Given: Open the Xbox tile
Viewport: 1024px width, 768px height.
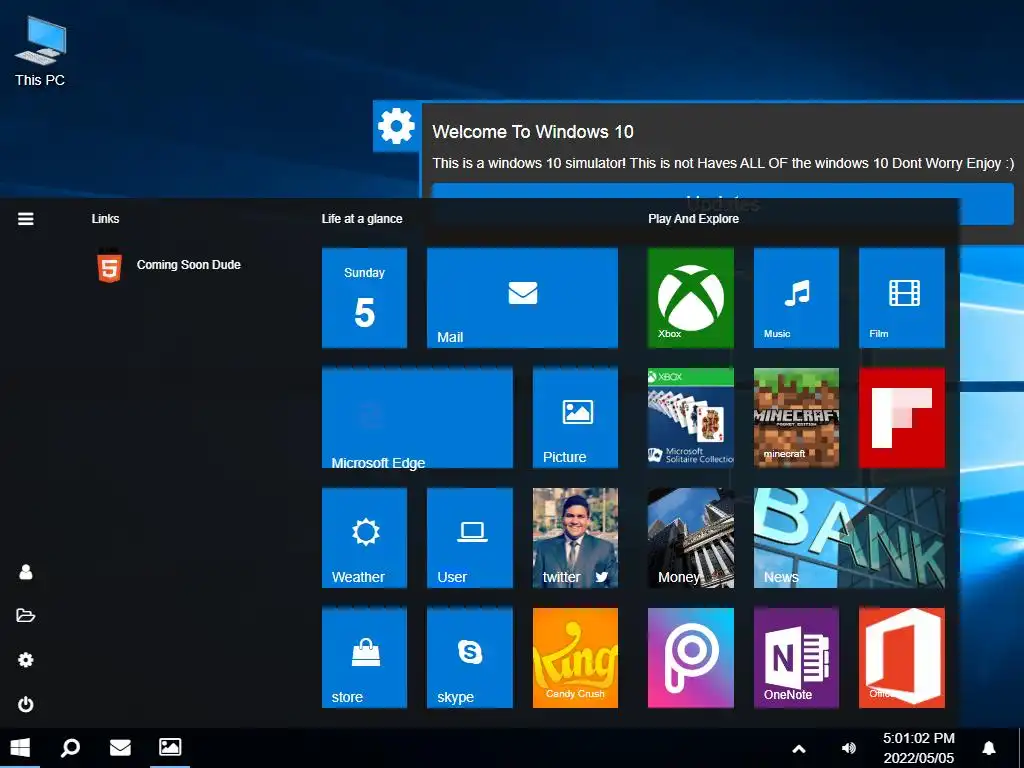Looking at the screenshot, I should pyautogui.click(x=690, y=298).
